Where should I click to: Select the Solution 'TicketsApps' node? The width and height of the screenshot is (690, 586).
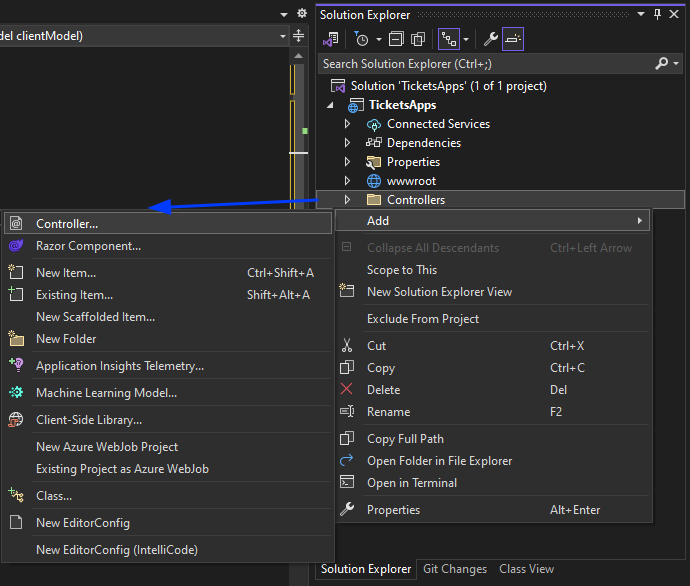448,86
